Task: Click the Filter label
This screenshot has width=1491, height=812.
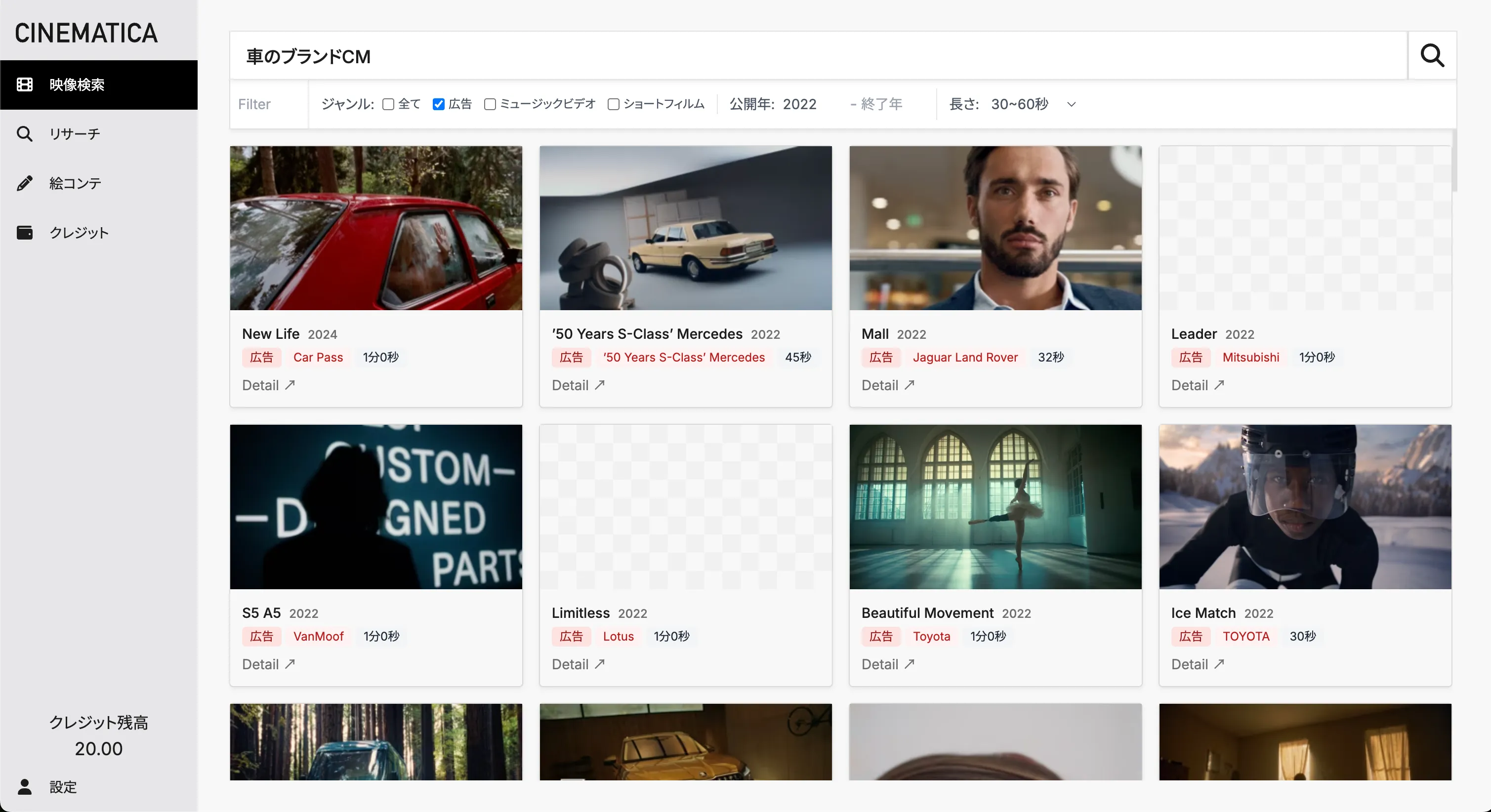Action: click(x=254, y=104)
